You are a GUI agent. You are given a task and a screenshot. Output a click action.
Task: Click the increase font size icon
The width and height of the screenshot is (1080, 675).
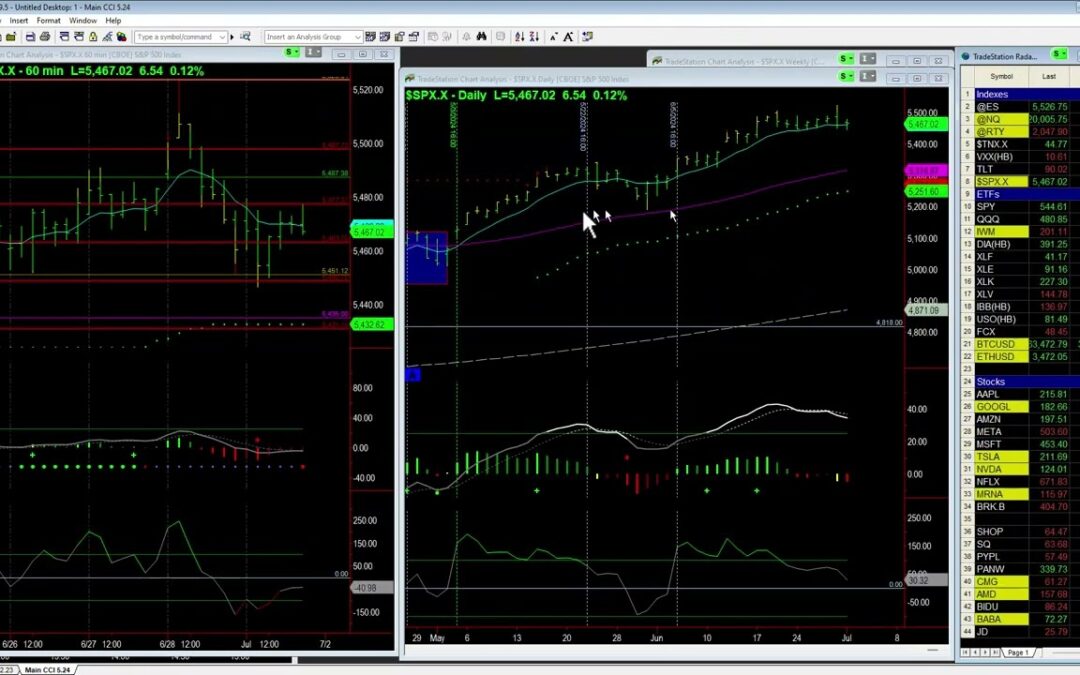(x=568, y=37)
